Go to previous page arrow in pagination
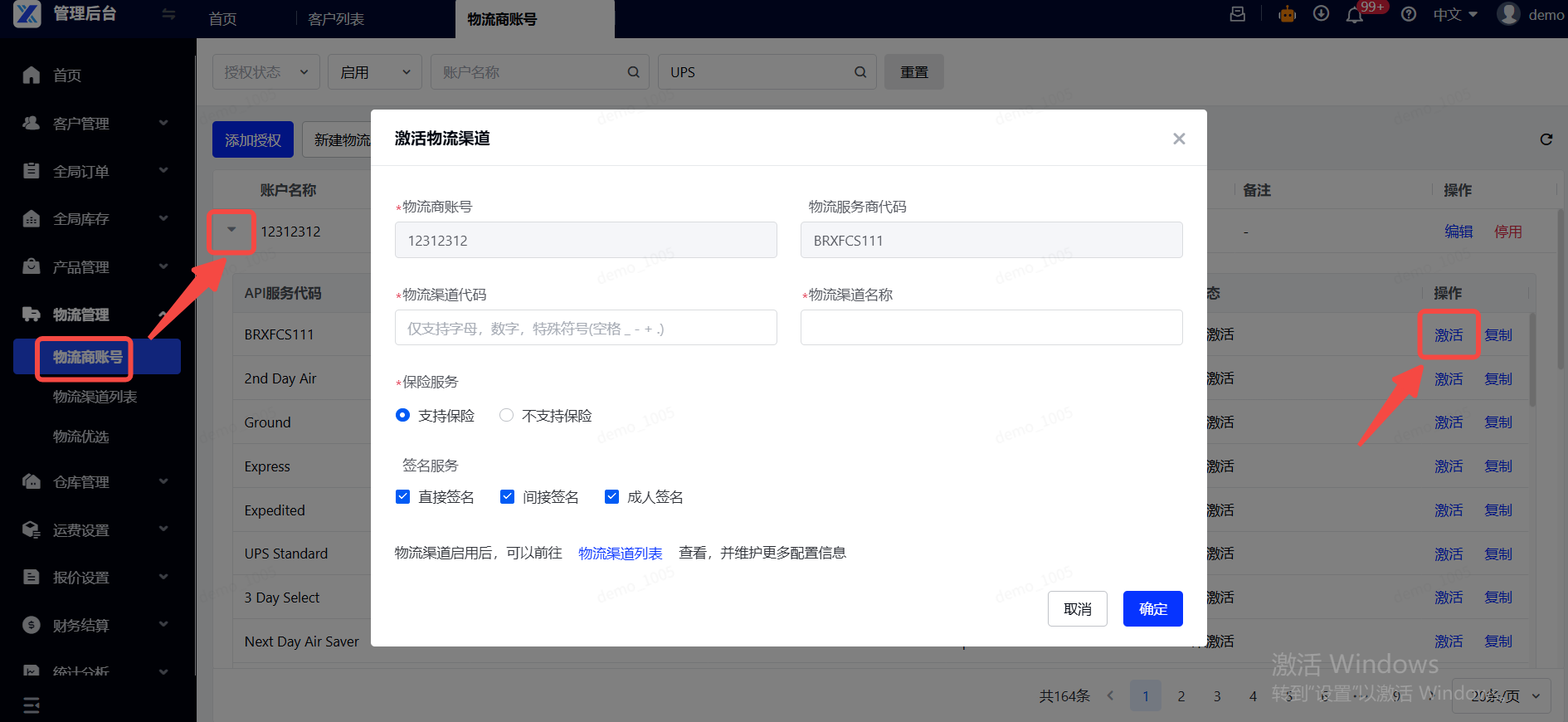This screenshot has height=722, width=1568. point(1110,696)
